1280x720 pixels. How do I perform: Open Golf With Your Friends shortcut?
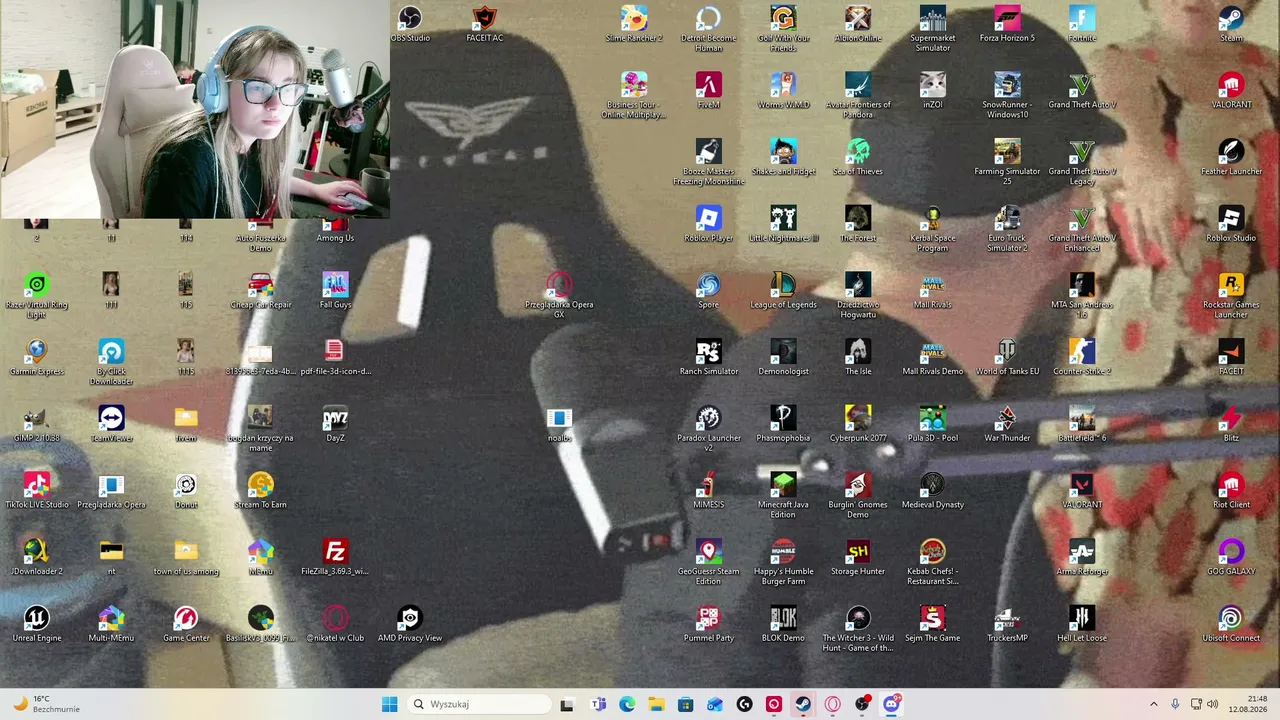783,29
